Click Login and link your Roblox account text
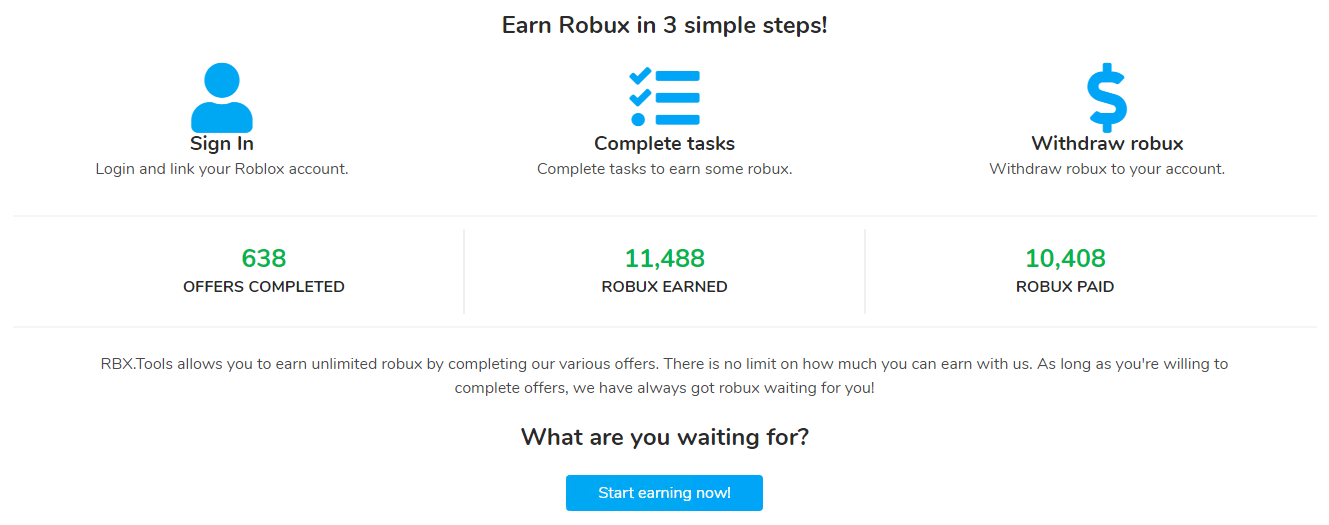Image resolution: width=1329 pixels, height=525 pixels. (222, 169)
